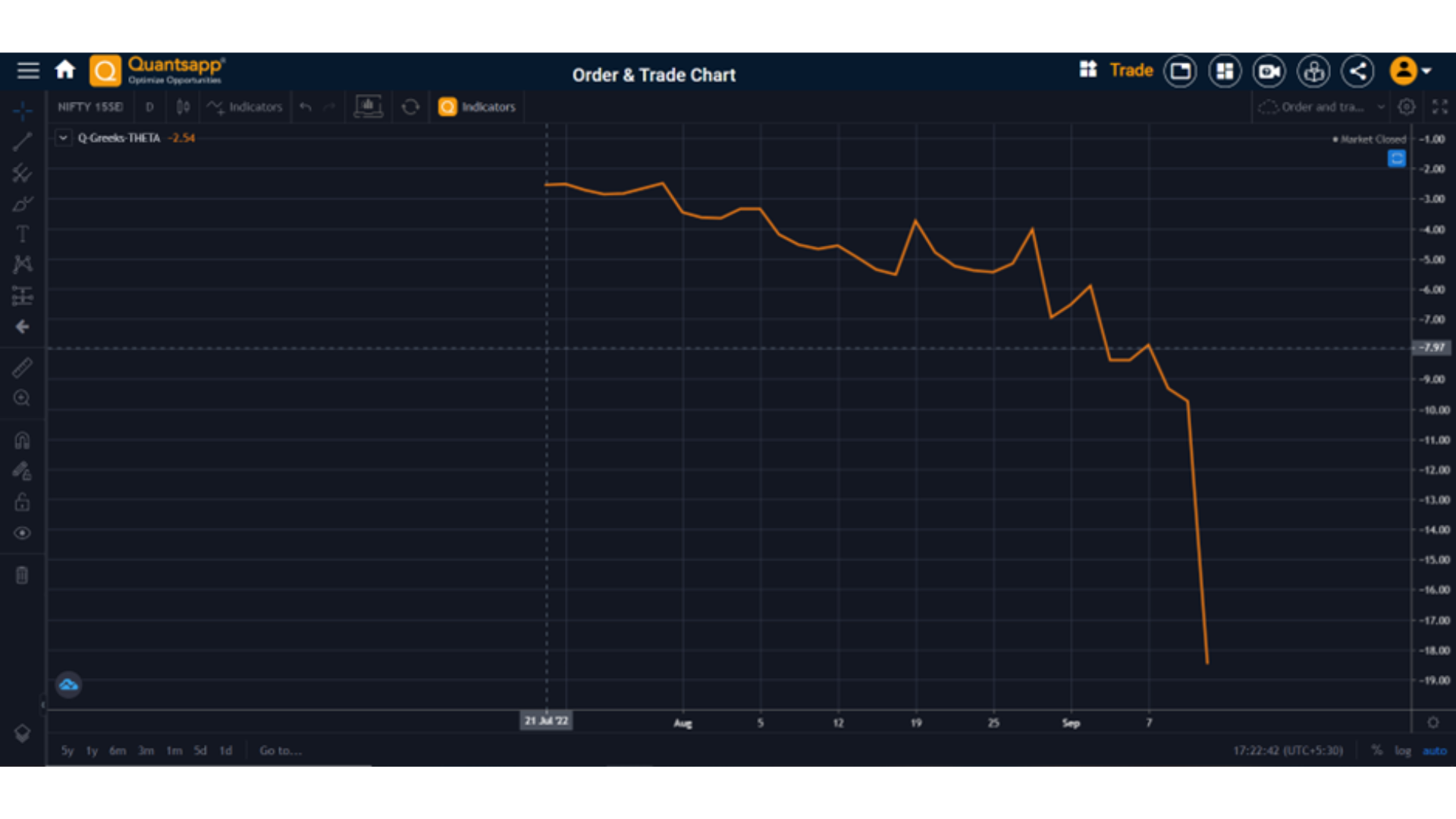Select the measure ruler tool

click(22, 367)
